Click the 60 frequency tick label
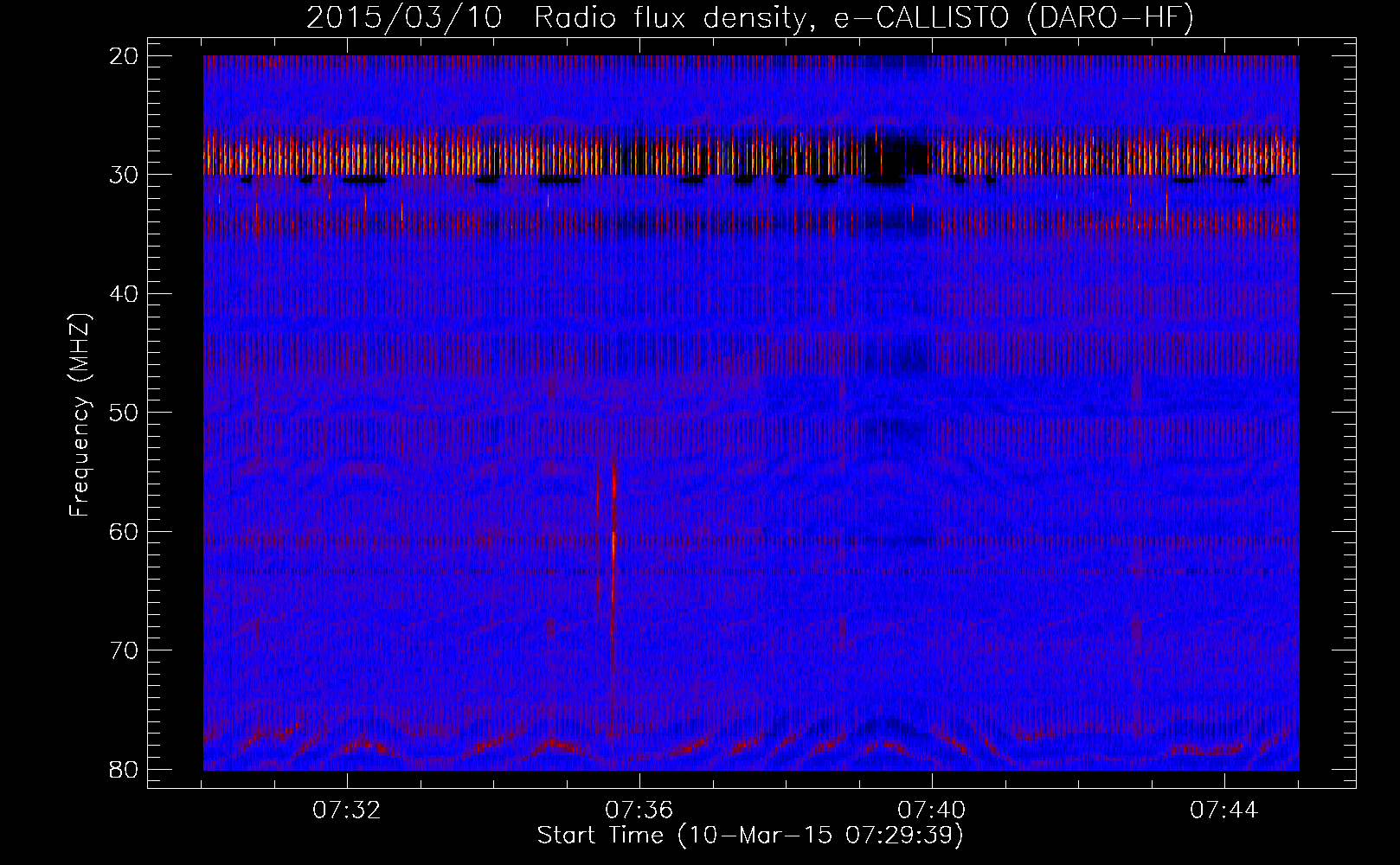The image size is (1400, 865). pos(125,531)
